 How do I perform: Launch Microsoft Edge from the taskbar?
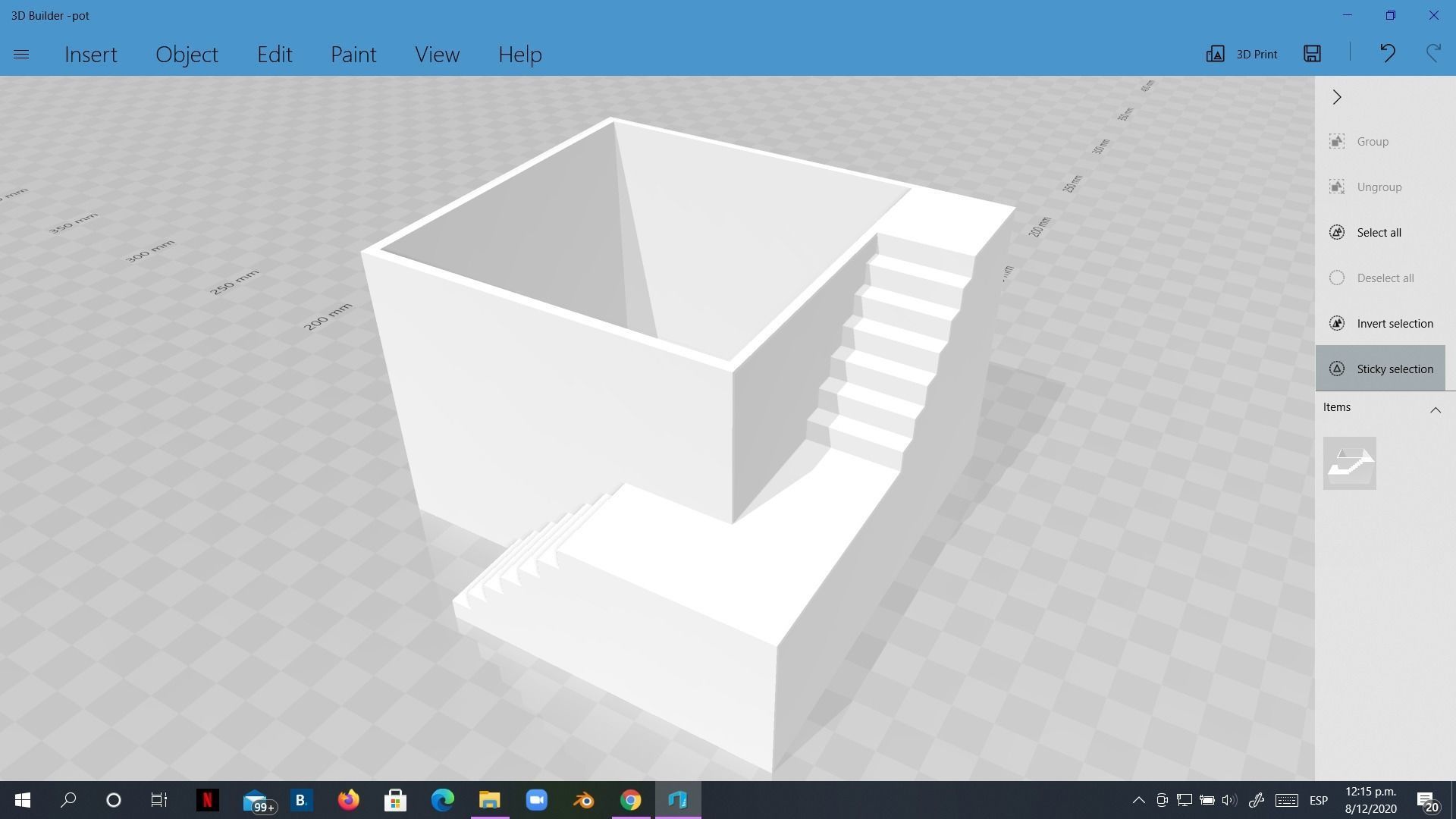(x=443, y=800)
